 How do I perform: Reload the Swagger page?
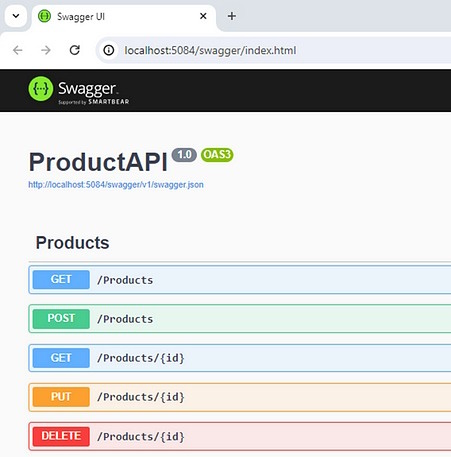74,50
